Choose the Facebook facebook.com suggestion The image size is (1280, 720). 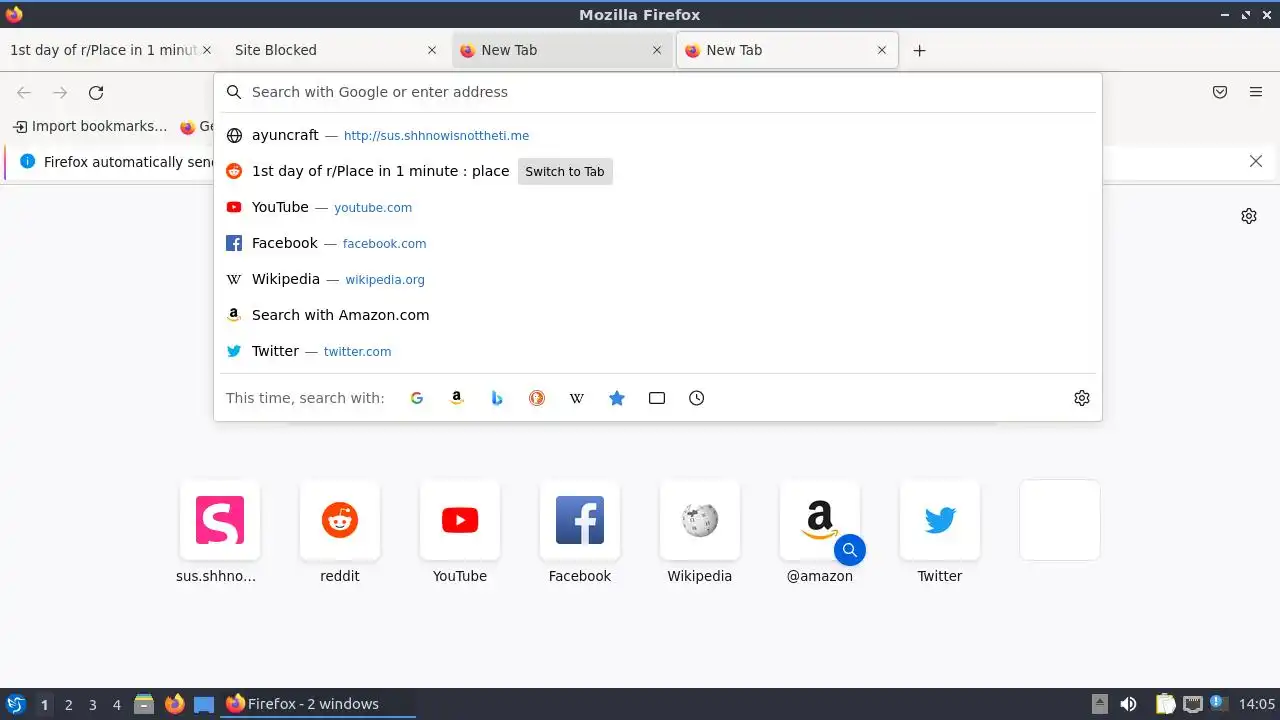[x=658, y=243]
